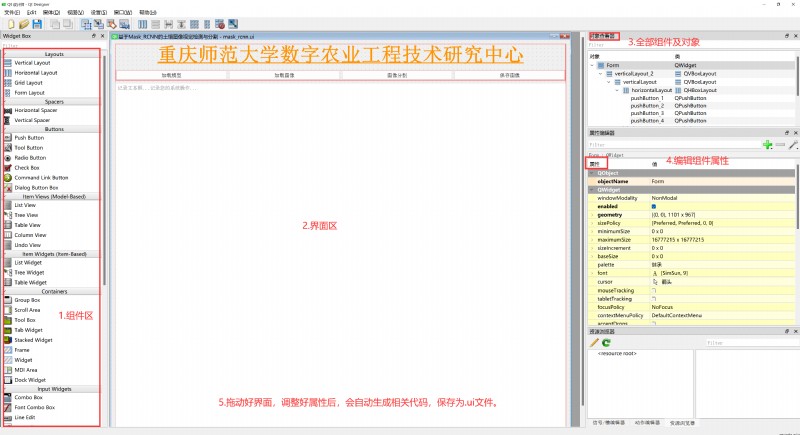Open the first menu bar item 文件(F)
The height and width of the screenshot is (435, 800).
point(12,12)
